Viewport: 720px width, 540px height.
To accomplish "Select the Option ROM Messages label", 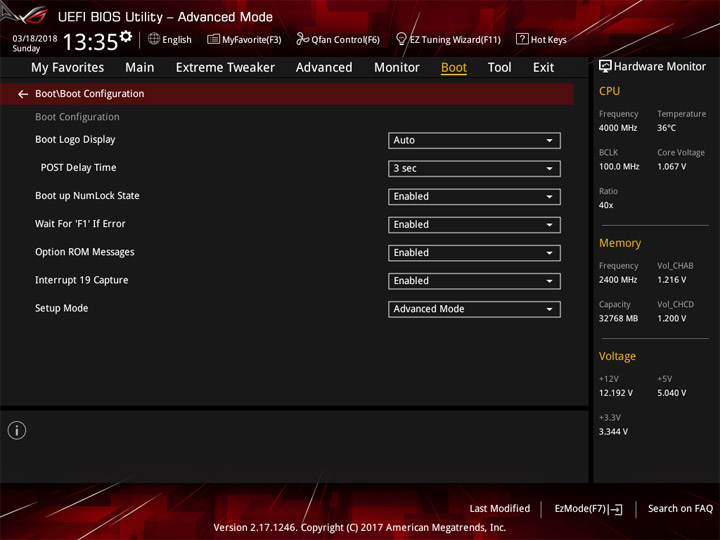I will pyautogui.click(x=85, y=252).
